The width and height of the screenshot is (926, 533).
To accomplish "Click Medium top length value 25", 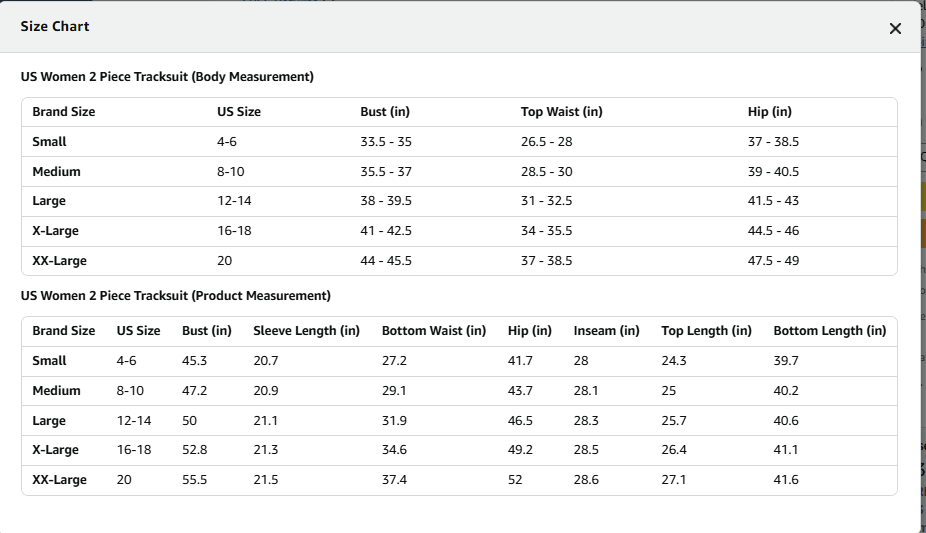I will [669, 391].
